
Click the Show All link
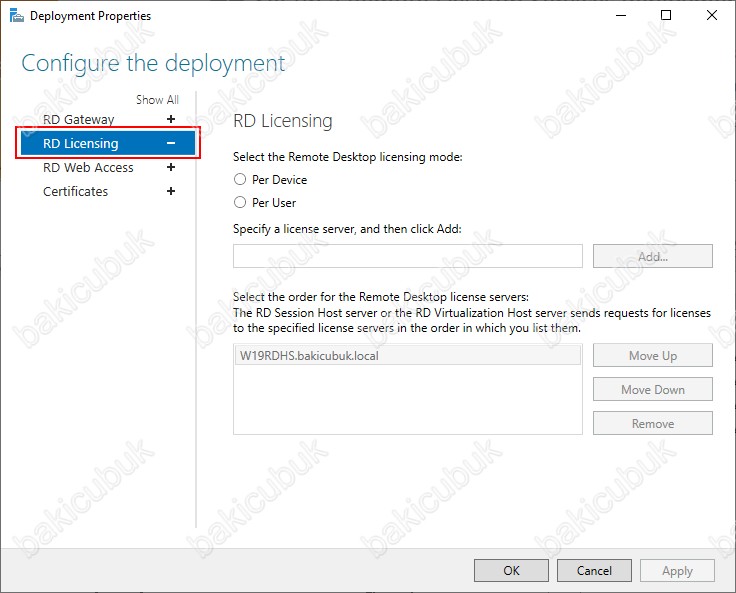pos(157,100)
